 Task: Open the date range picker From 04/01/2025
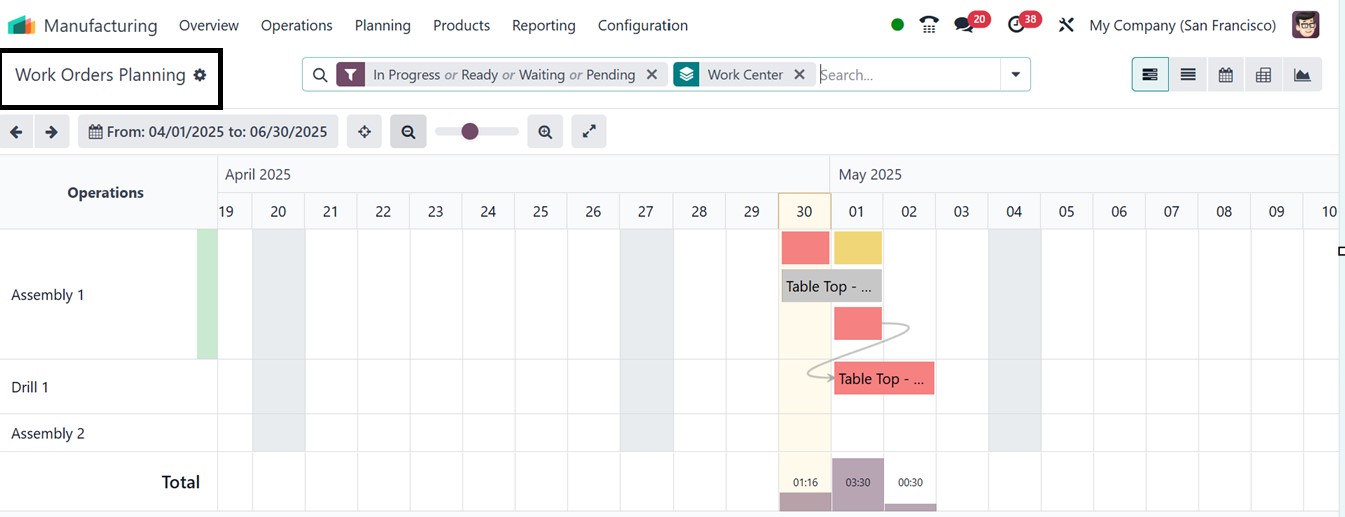[208, 132]
